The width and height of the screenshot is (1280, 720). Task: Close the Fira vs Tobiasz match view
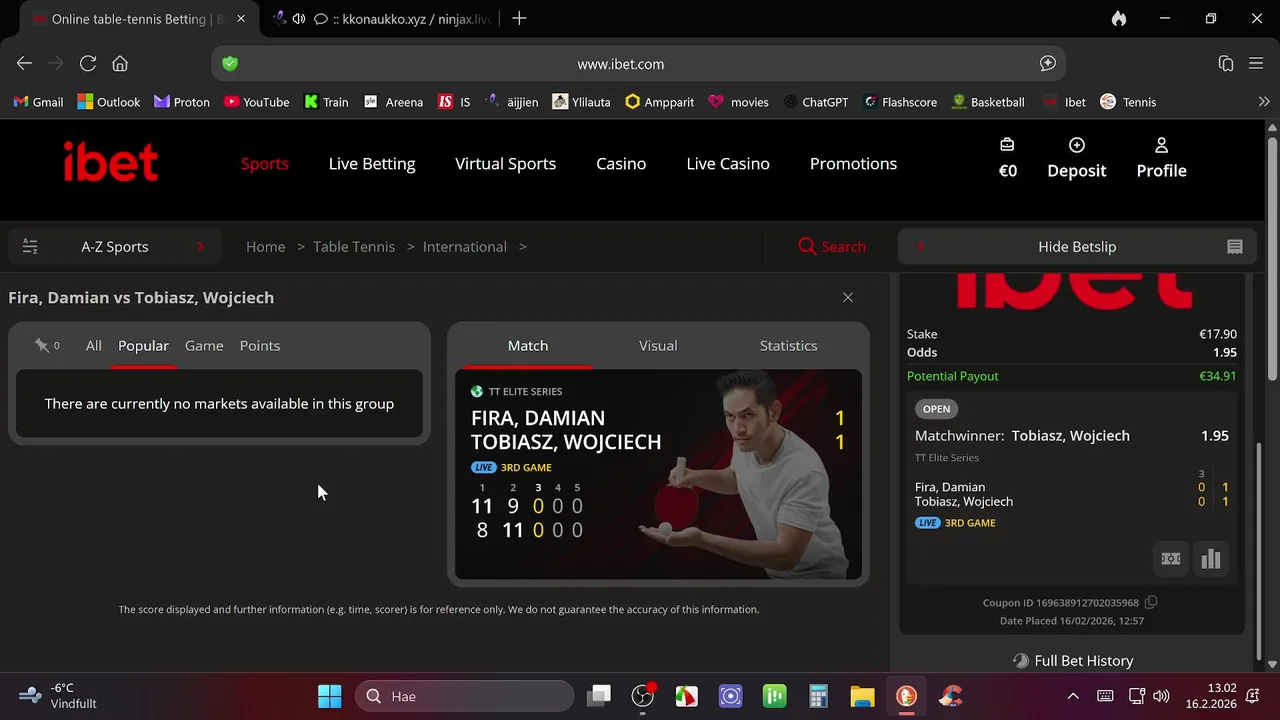tap(848, 297)
